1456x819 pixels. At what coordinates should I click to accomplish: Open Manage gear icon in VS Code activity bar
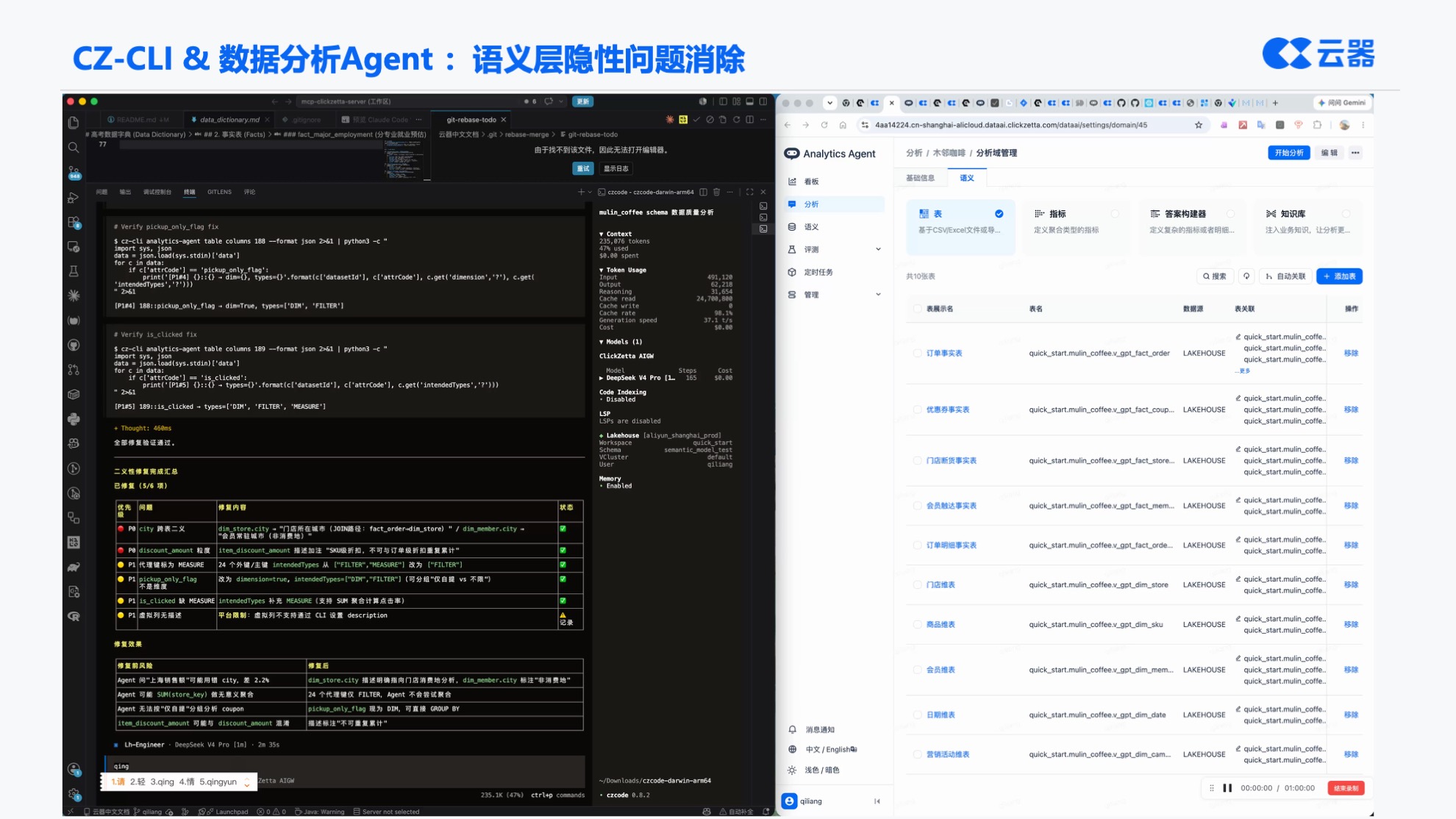point(74,794)
